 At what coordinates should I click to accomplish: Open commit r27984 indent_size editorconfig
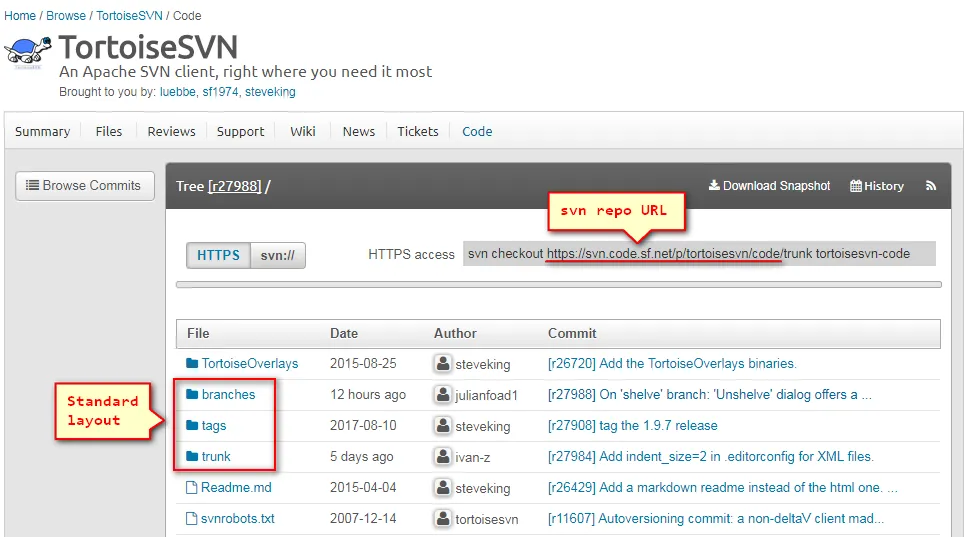pyautogui.click(x=711, y=457)
